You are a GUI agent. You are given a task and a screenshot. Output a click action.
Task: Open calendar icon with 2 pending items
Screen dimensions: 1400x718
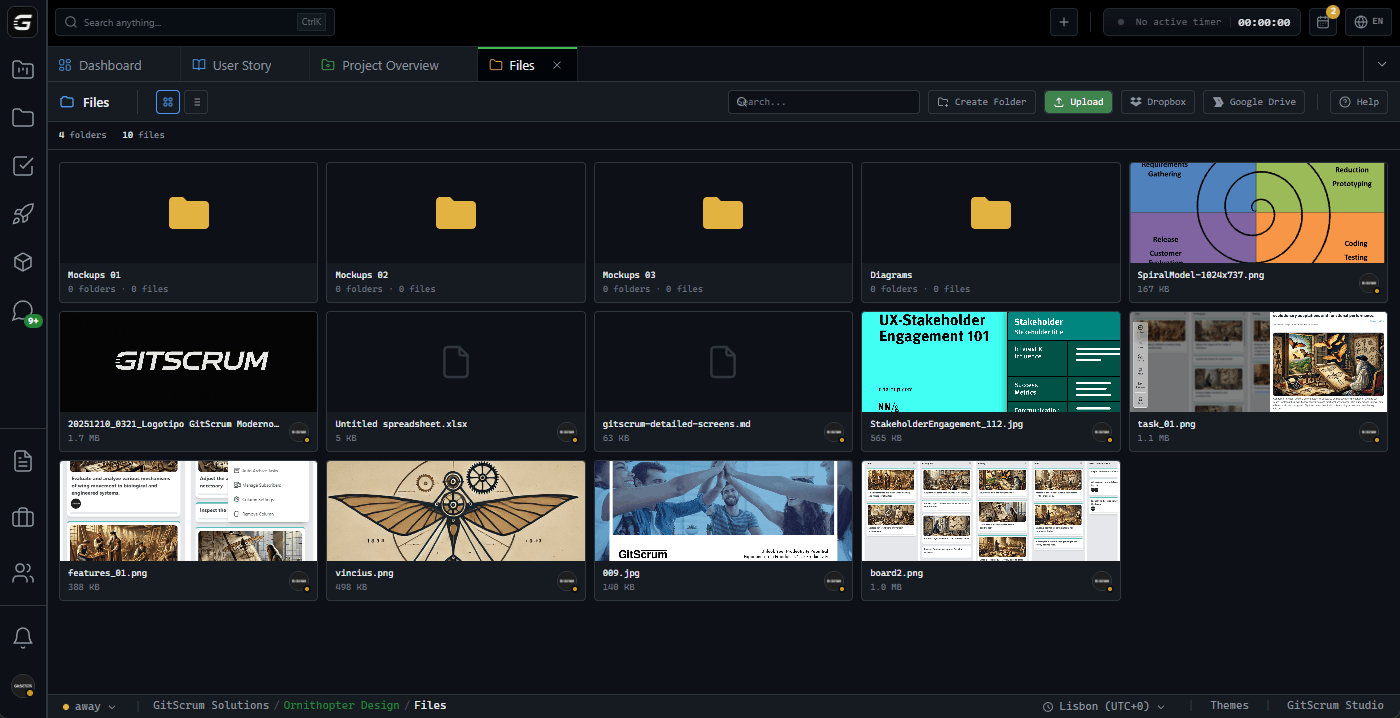1322,21
